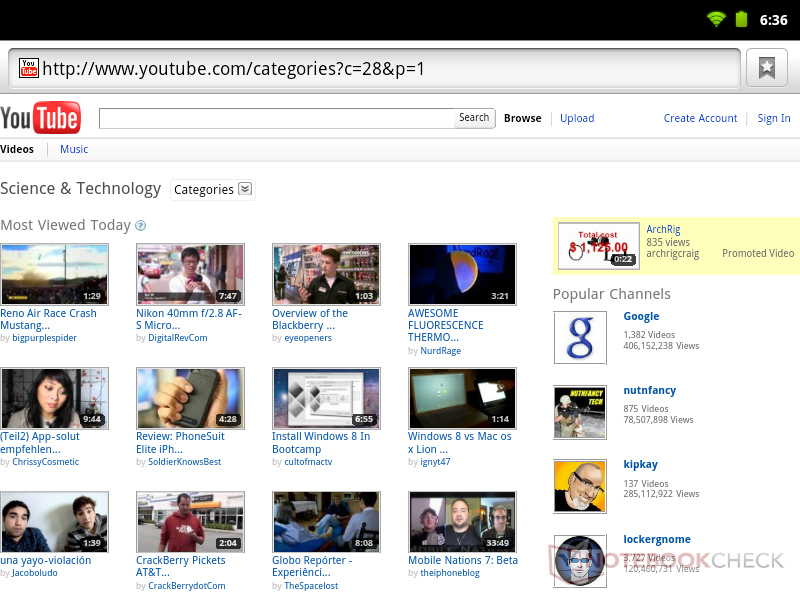Click Create Account link
The height and width of the screenshot is (600, 800).
tap(700, 118)
